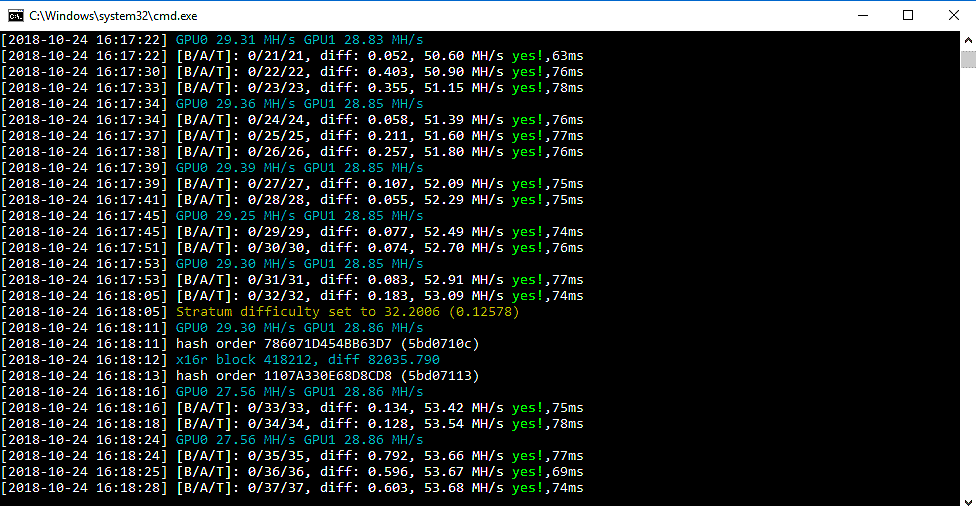
Task: Click the 0/31/31 share result line
Action: point(293,280)
